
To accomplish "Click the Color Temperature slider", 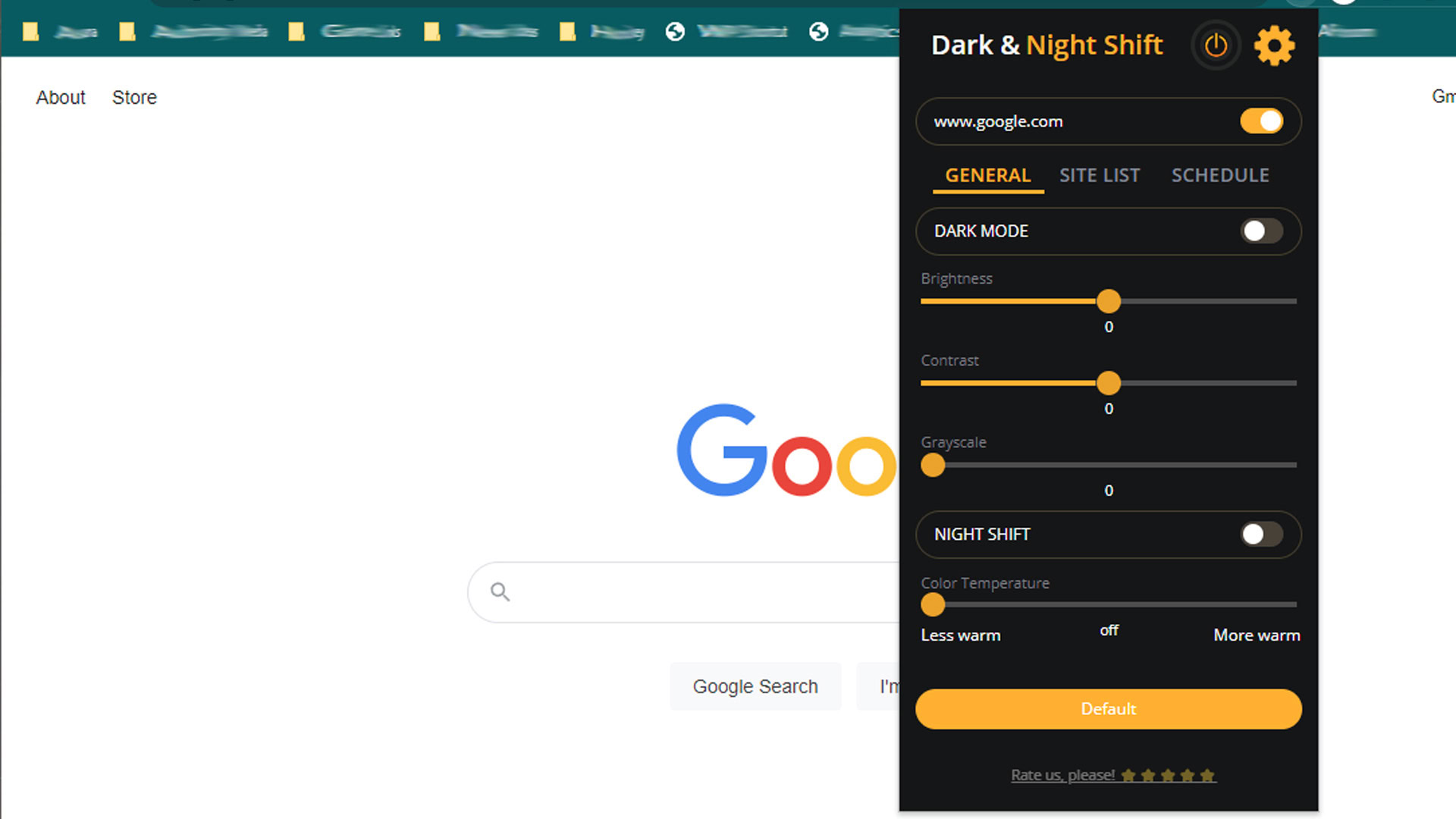I will point(930,604).
